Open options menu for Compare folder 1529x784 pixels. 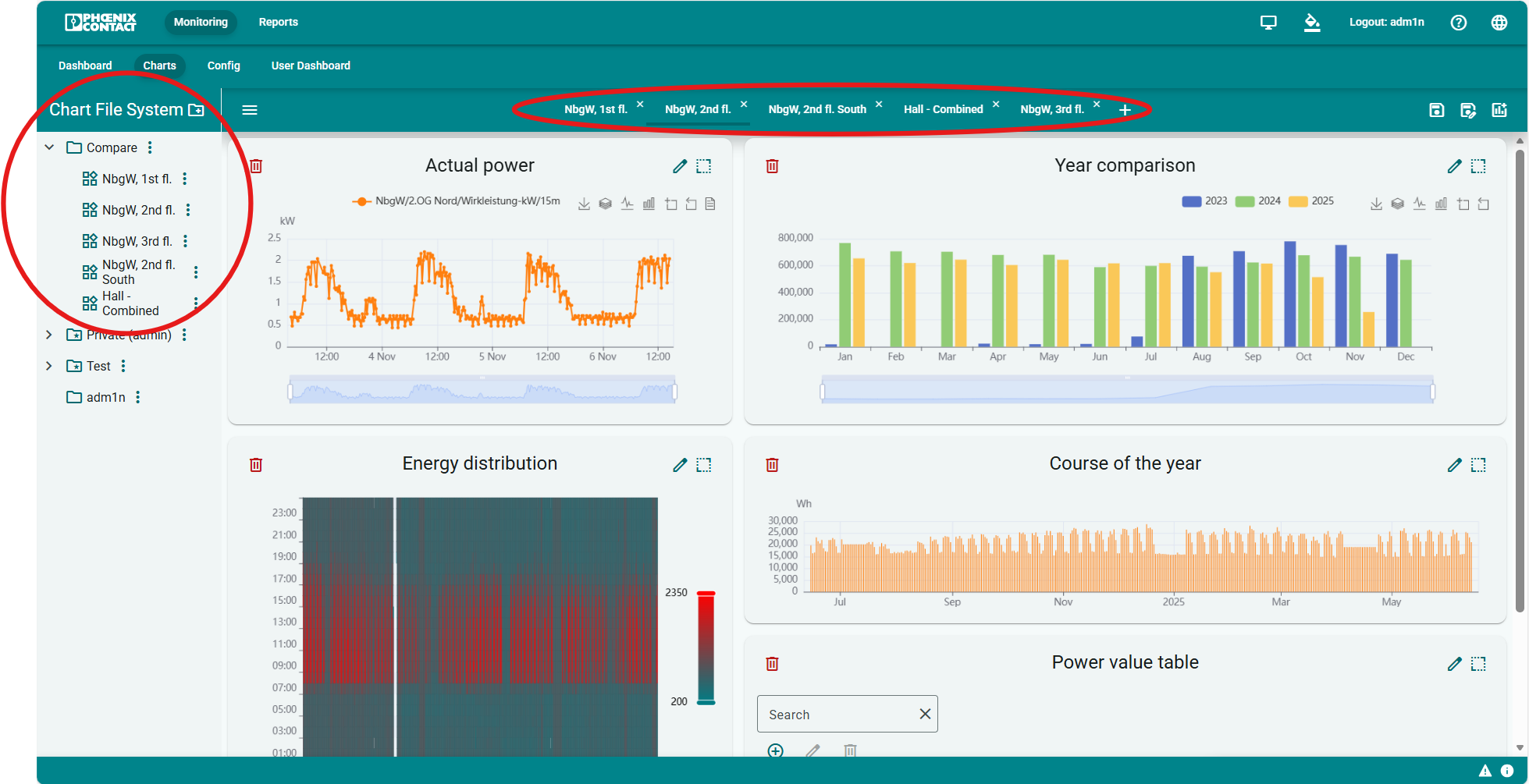coord(150,147)
